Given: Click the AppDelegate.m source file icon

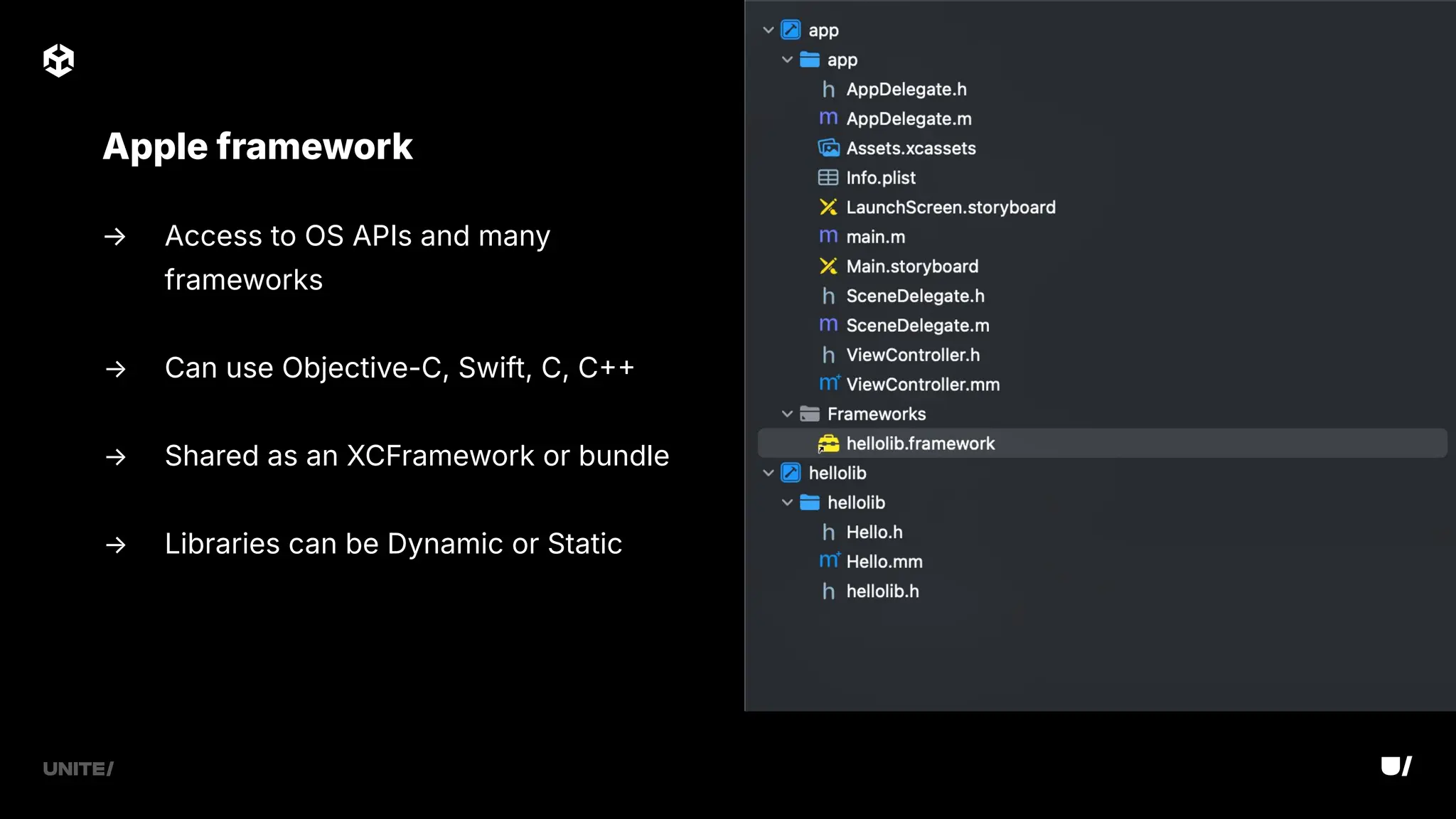Looking at the screenshot, I should [828, 118].
